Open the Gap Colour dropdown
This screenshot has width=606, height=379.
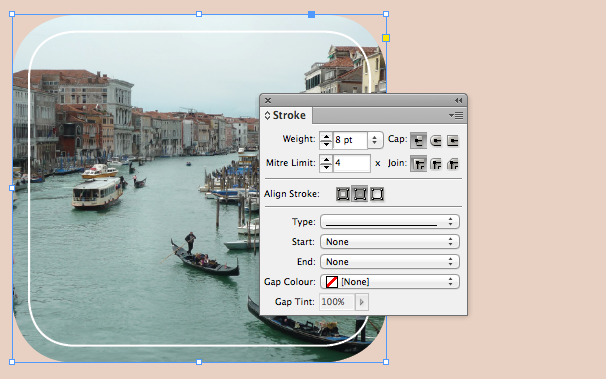point(390,282)
